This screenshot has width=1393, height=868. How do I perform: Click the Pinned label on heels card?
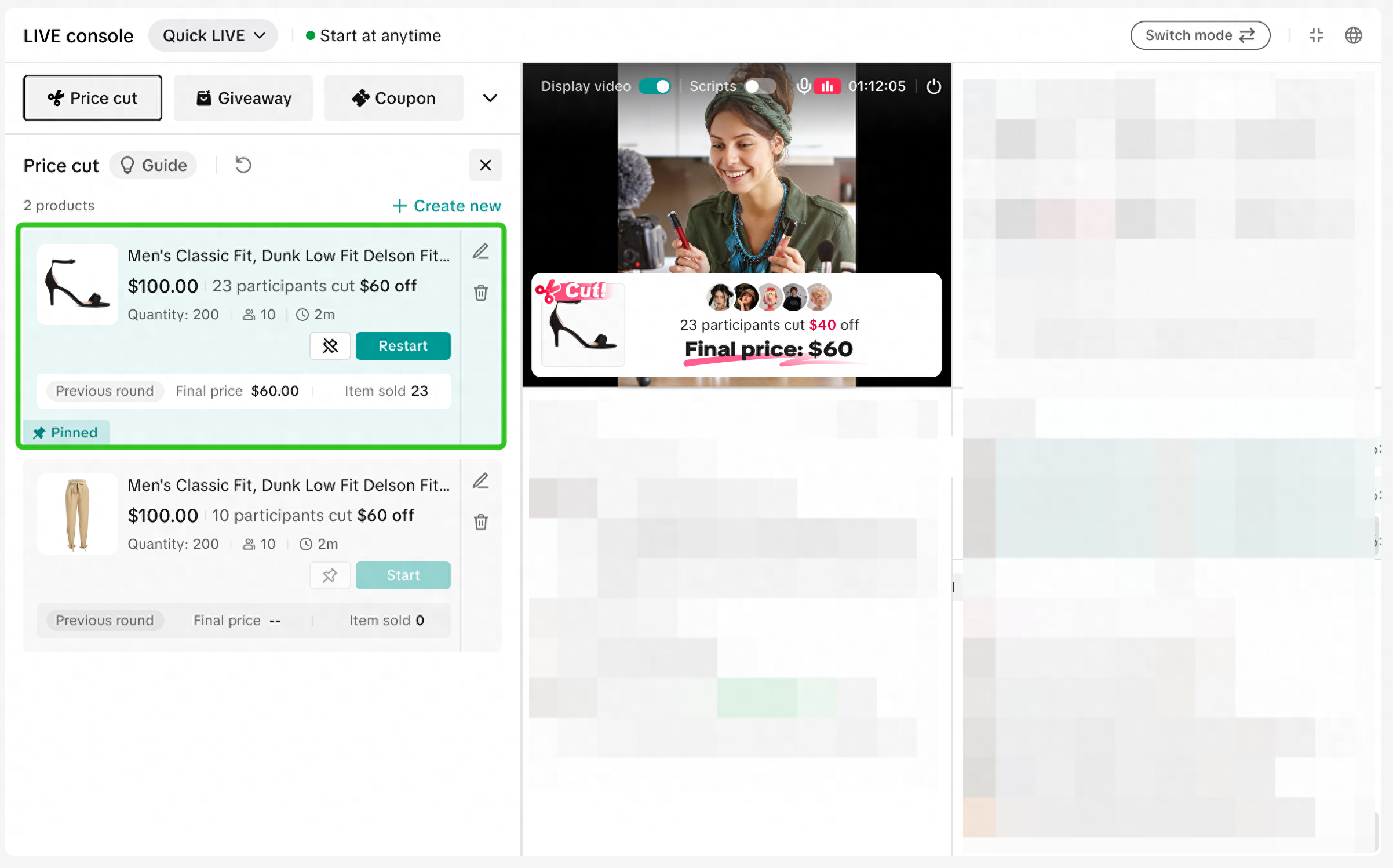tap(66, 433)
